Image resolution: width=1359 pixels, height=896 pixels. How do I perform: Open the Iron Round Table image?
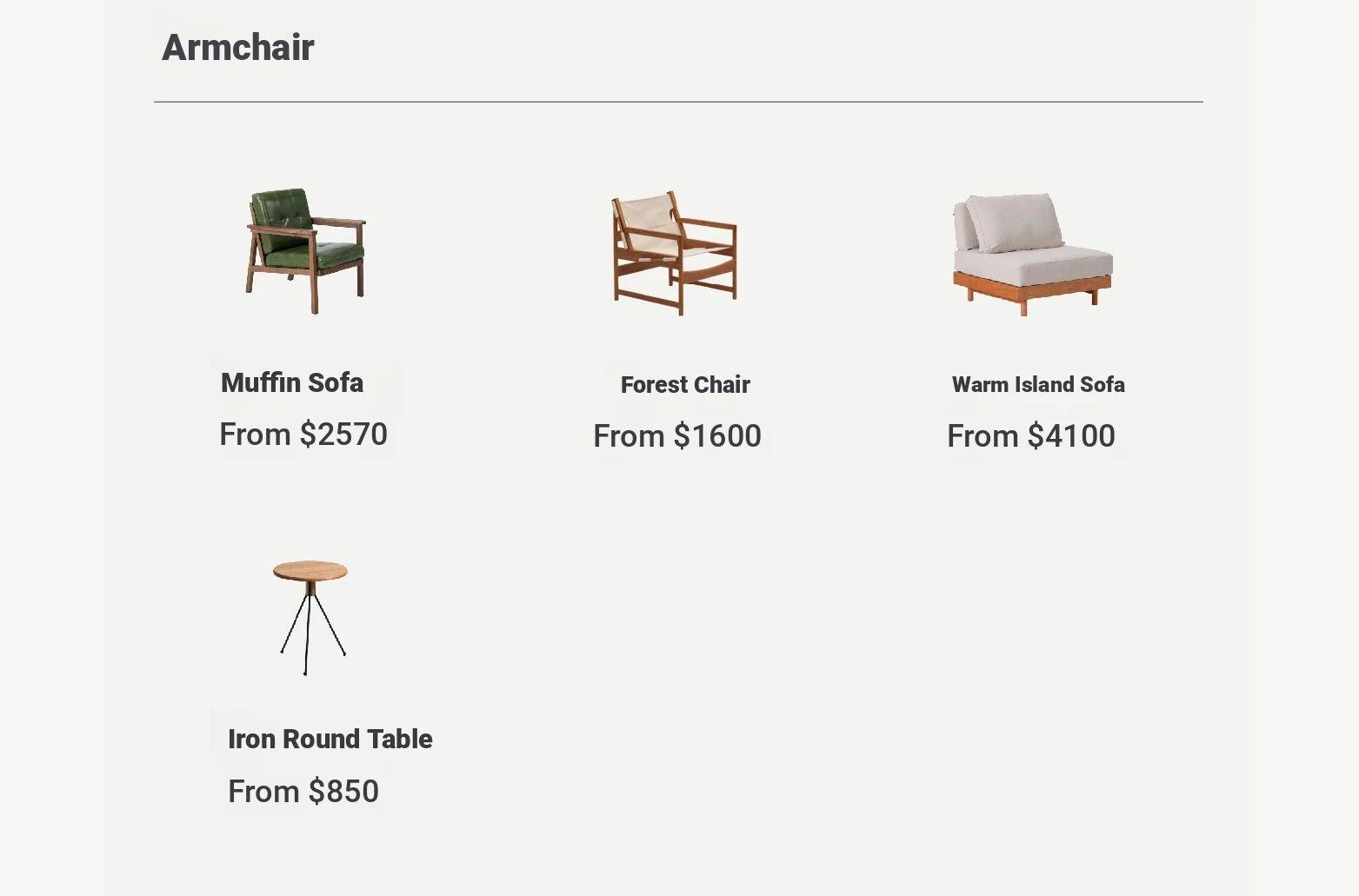point(310,617)
